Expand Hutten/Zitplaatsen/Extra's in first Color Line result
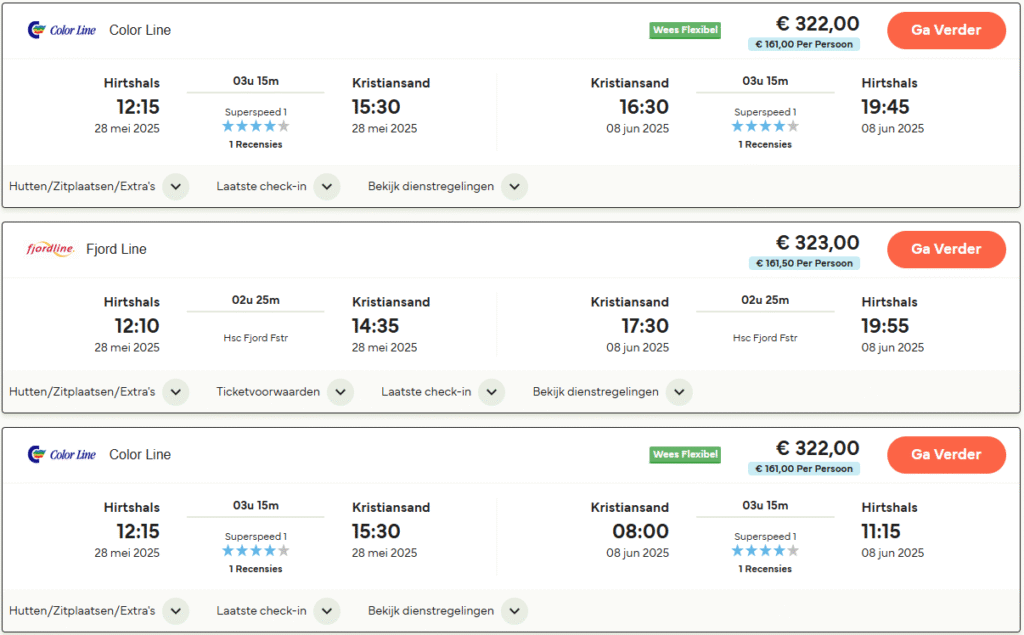The width and height of the screenshot is (1024, 635). (x=176, y=187)
